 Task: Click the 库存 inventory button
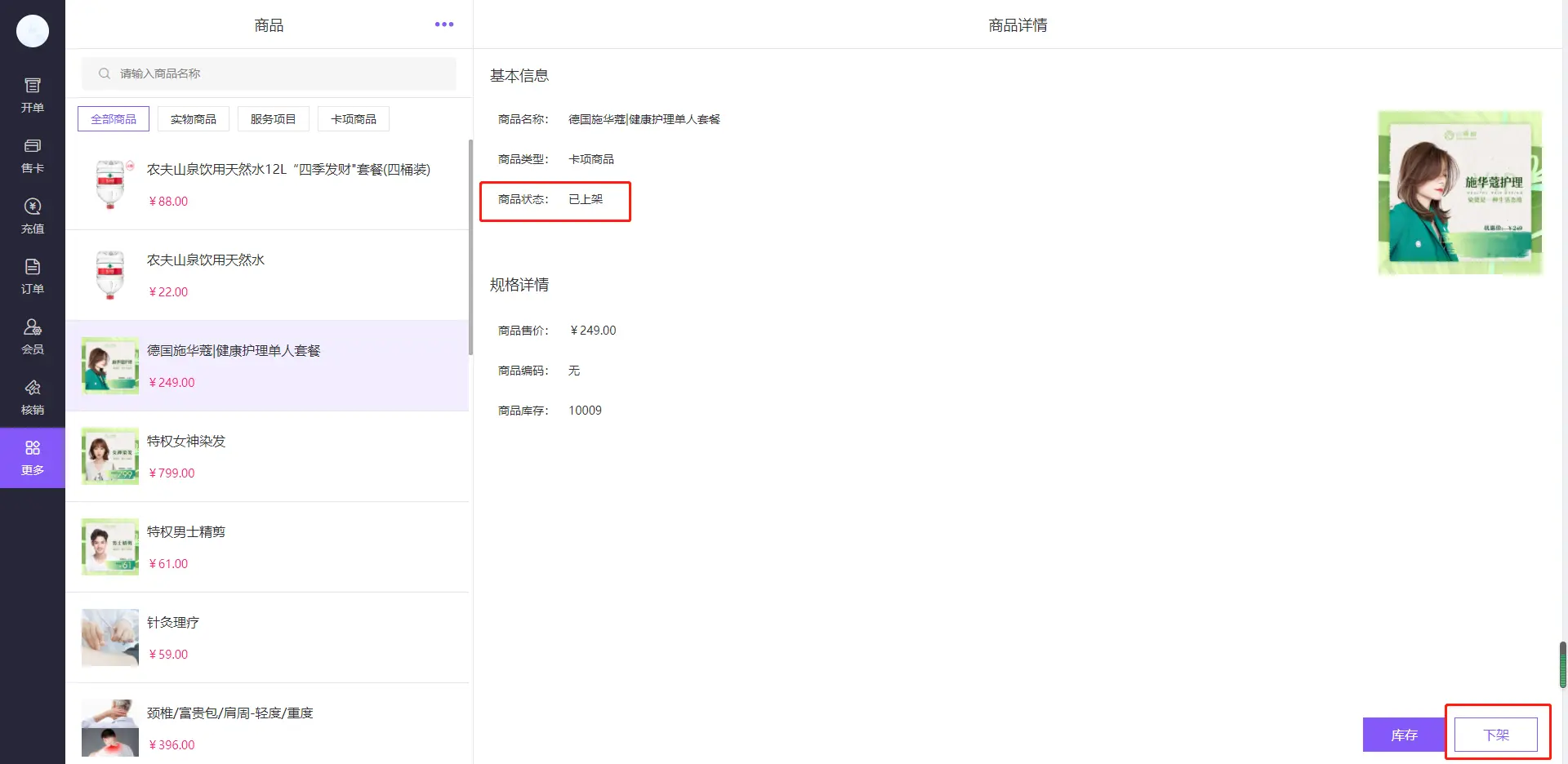pyautogui.click(x=1404, y=735)
